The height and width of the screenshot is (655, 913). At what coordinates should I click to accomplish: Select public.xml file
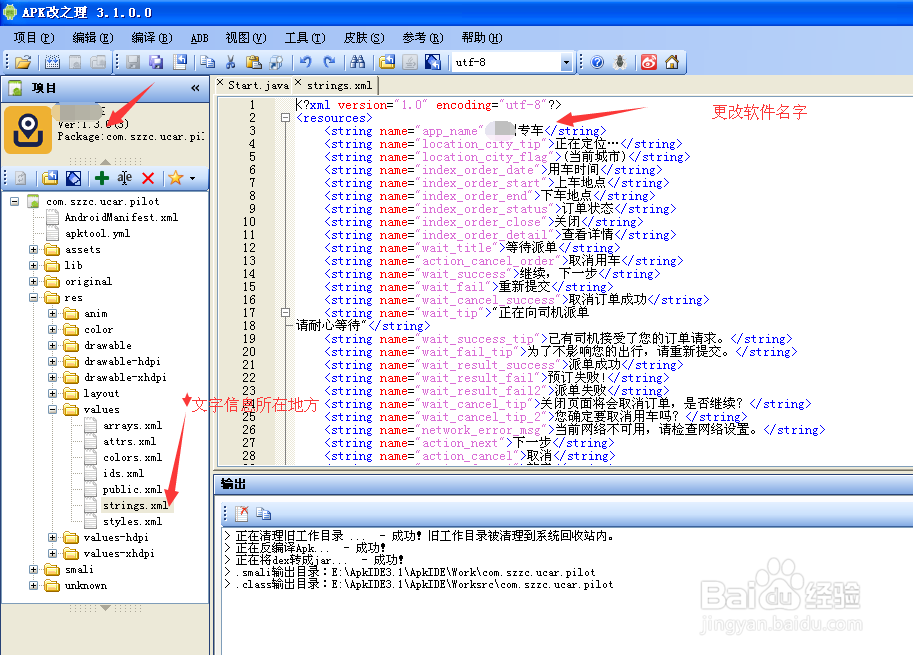(x=132, y=490)
